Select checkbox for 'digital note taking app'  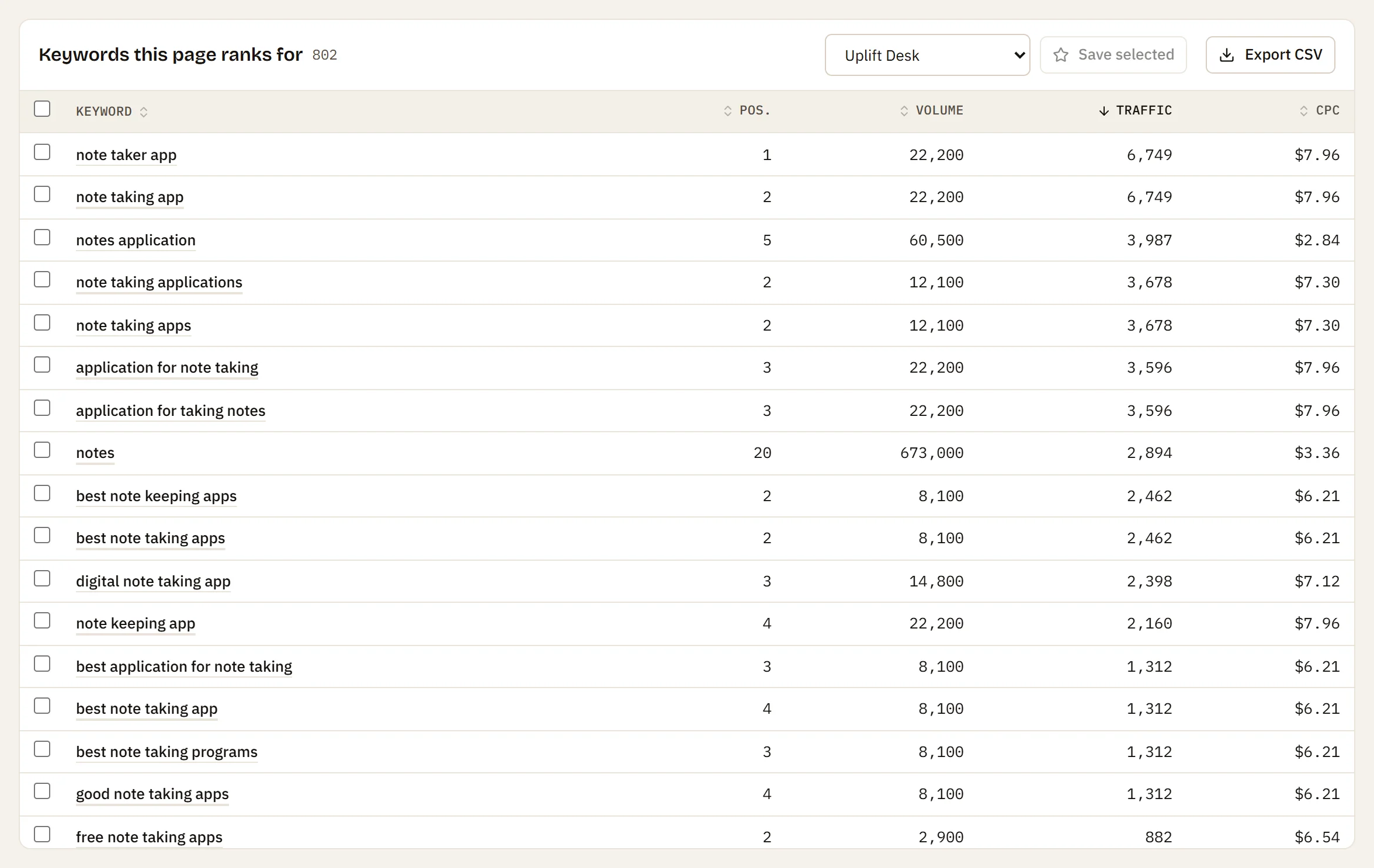tap(42, 578)
